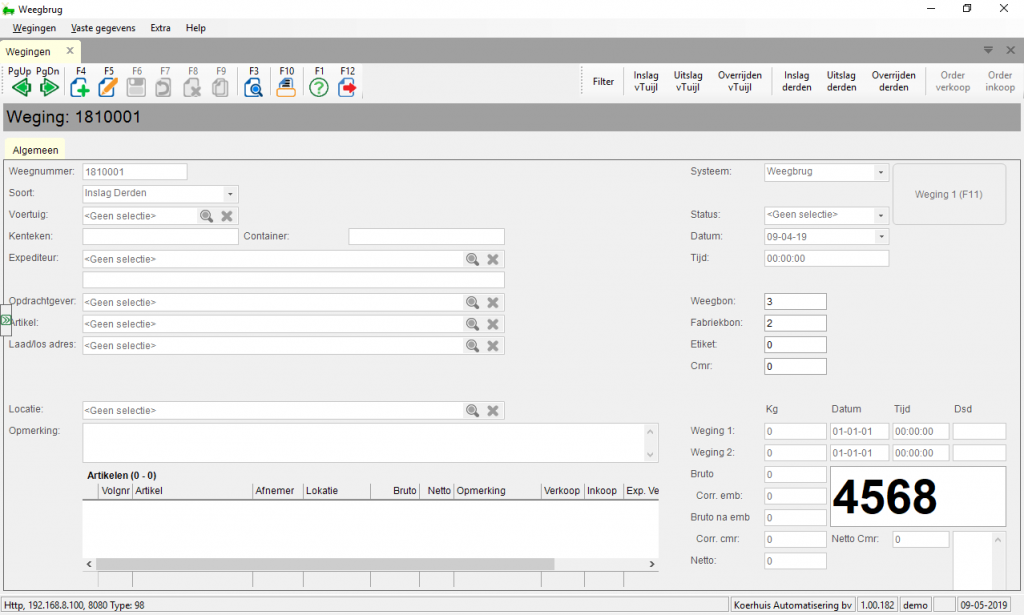Viewport: 1024px width, 615px height.
Task: Select the Algemeen tab
Action: pyautogui.click(x=35, y=150)
